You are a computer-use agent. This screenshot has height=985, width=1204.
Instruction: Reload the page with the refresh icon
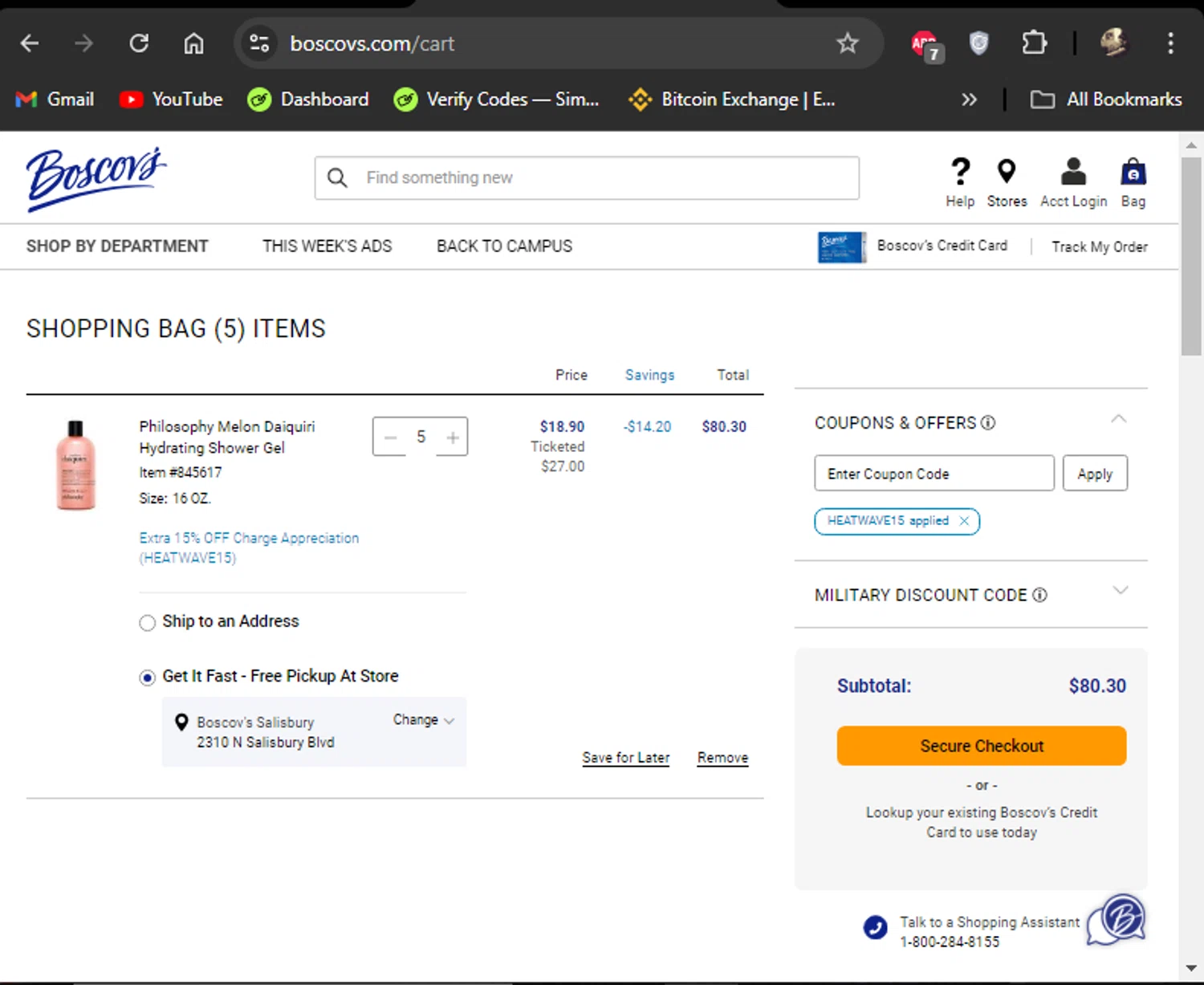click(x=139, y=43)
